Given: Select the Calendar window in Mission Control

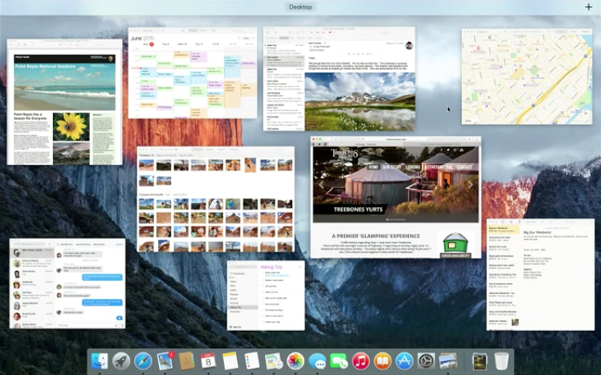Looking at the screenshot, I should (192, 73).
